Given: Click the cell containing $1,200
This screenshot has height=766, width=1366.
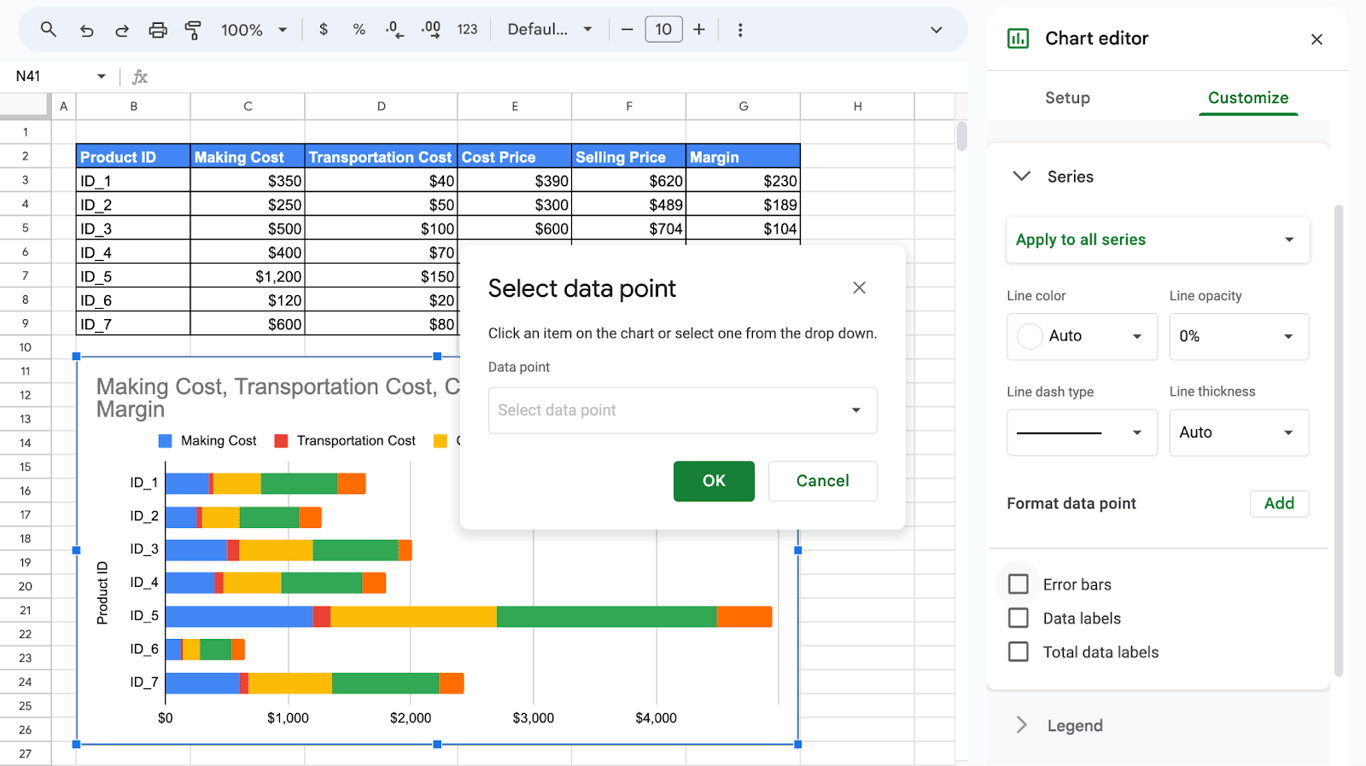Looking at the screenshot, I should 247,276.
